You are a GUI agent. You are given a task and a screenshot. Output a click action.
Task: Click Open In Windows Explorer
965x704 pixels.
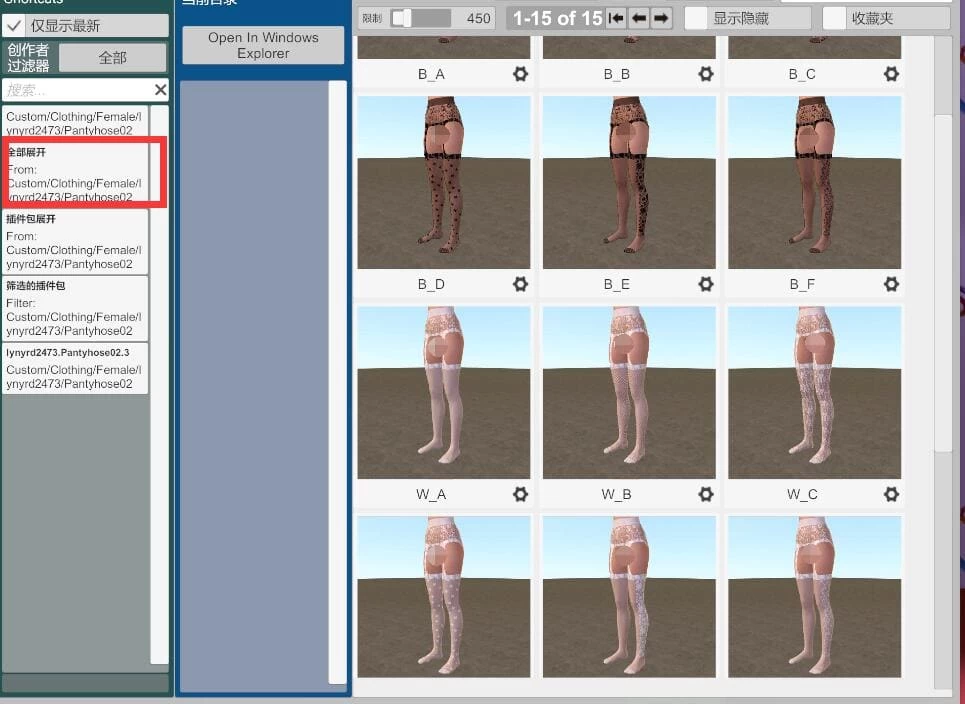point(263,45)
